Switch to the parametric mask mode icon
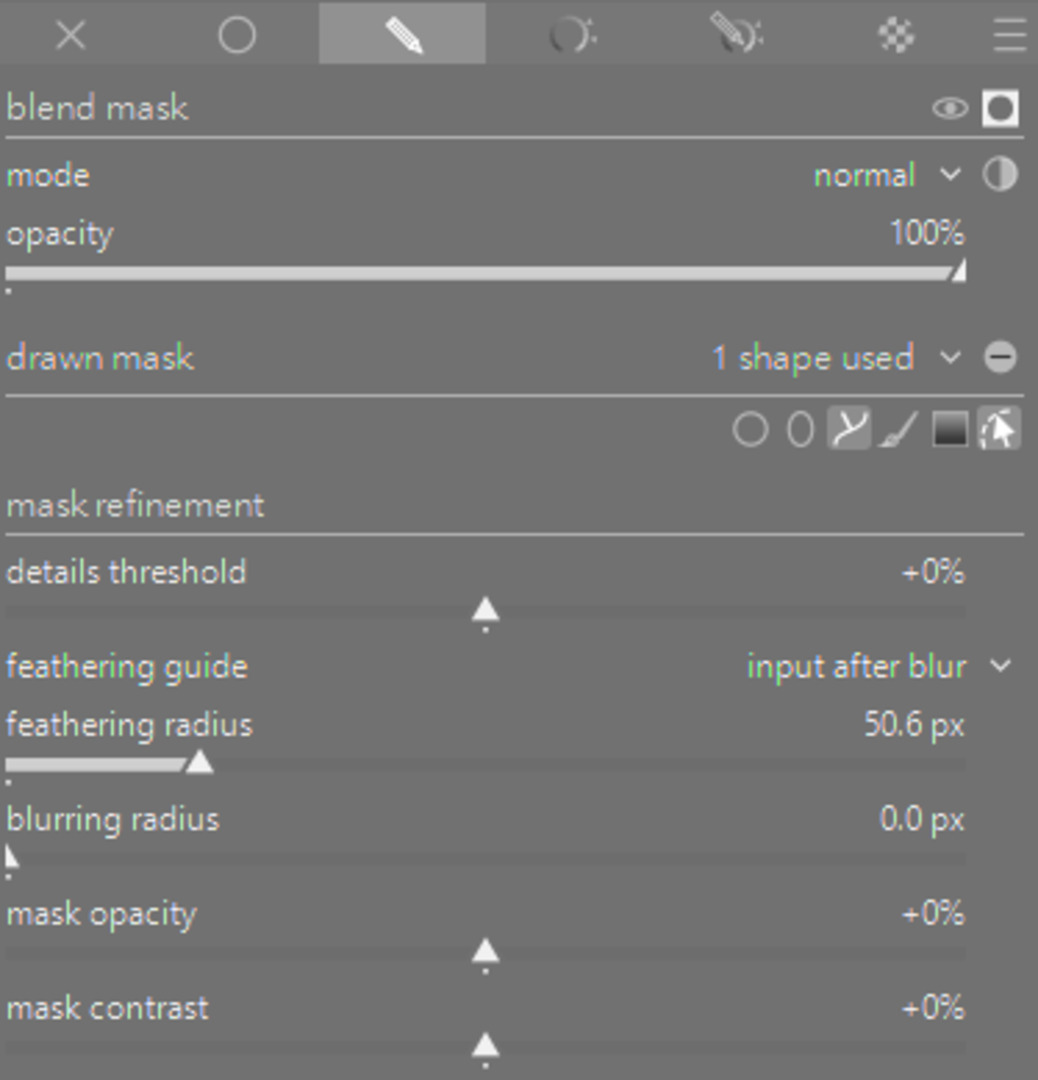 (x=572, y=36)
